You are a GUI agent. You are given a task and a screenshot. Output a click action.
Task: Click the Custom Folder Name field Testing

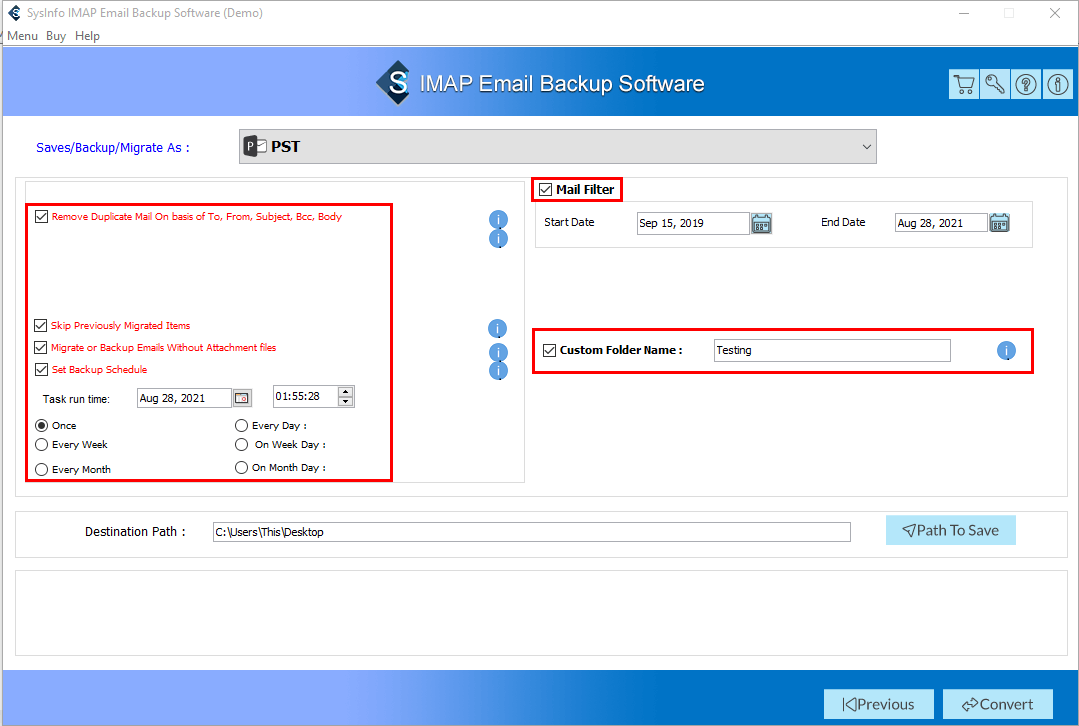point(832,350)
